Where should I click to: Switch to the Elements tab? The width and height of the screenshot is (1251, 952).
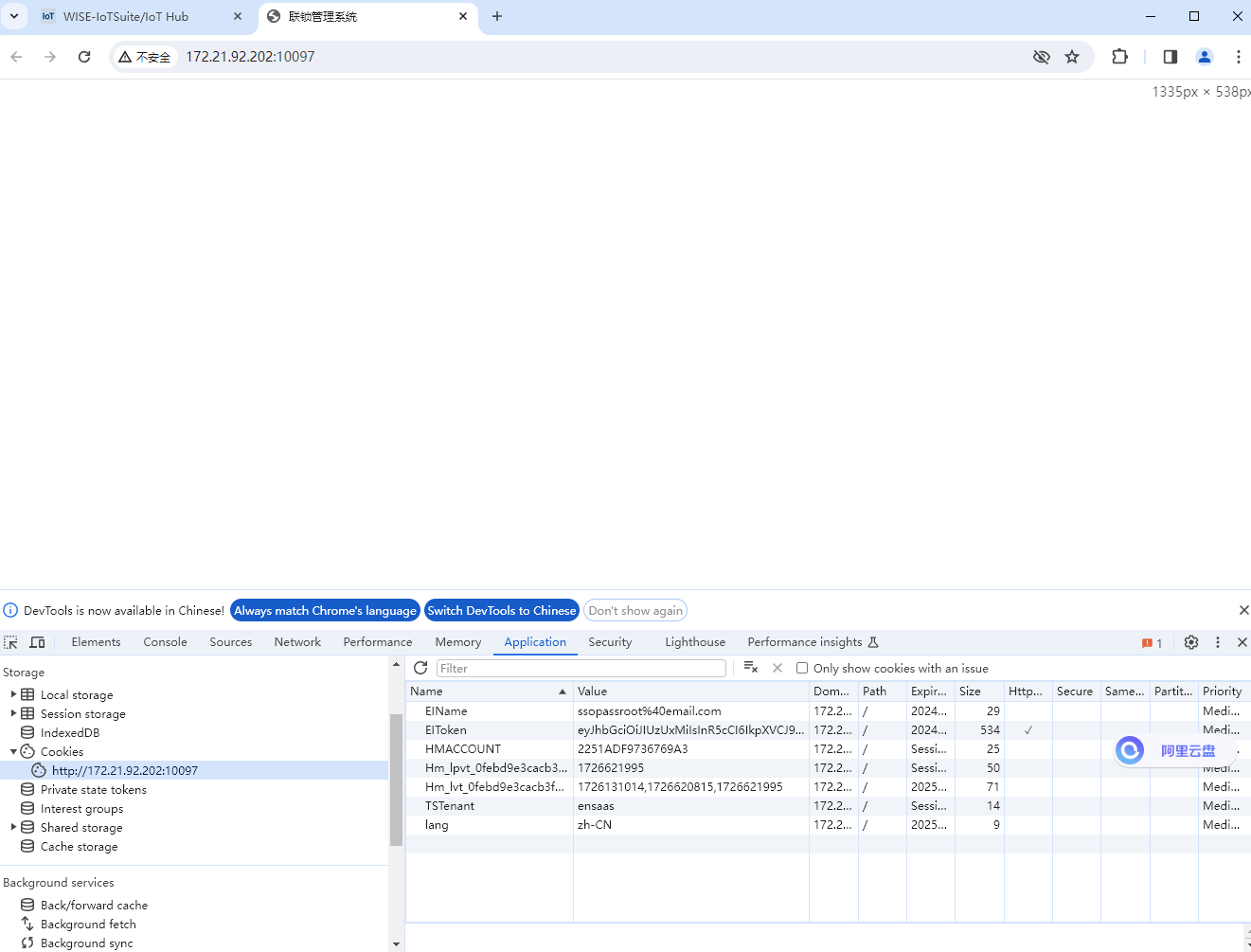point(96,642)
